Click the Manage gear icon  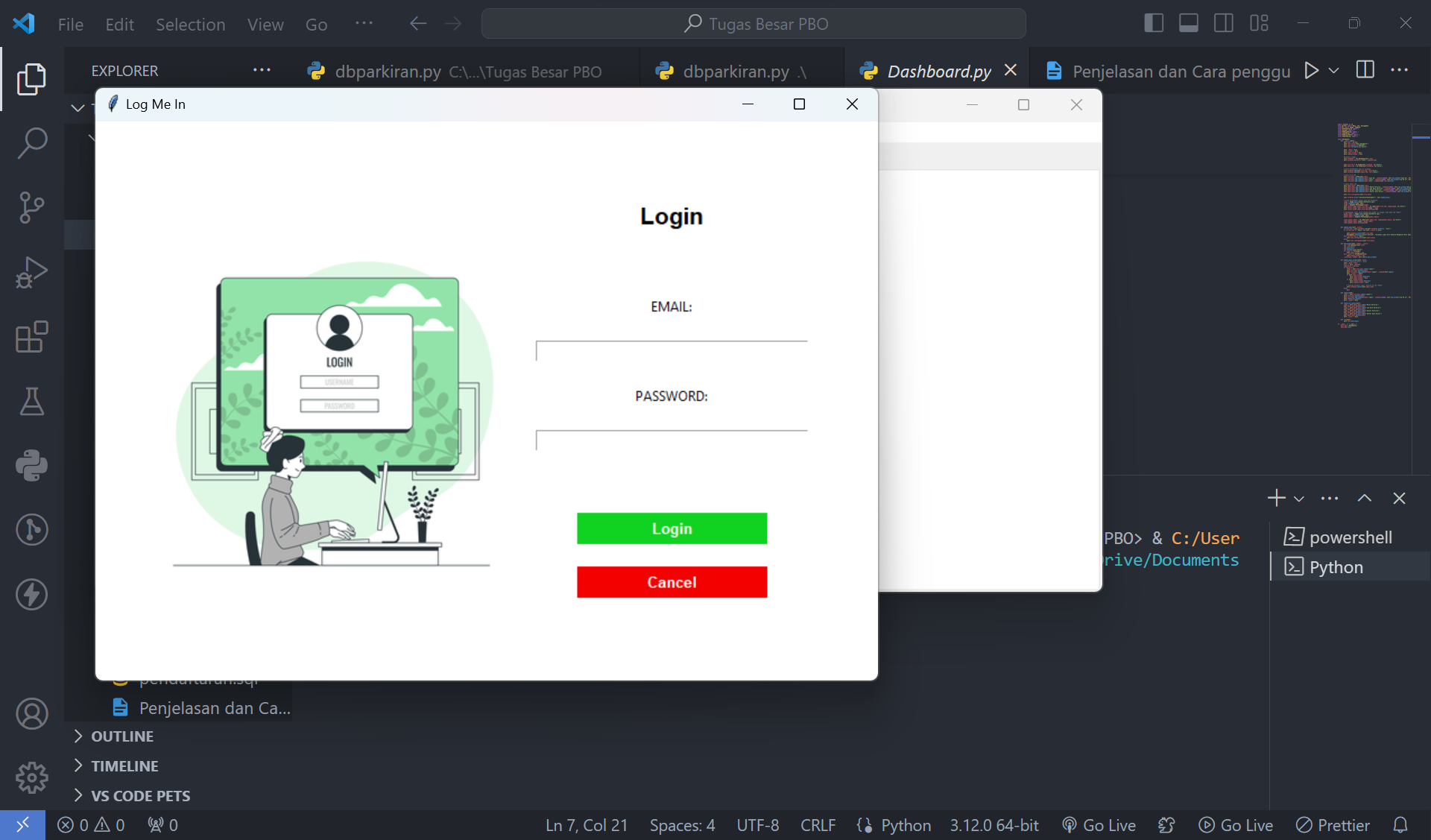(x=32, y=777)
